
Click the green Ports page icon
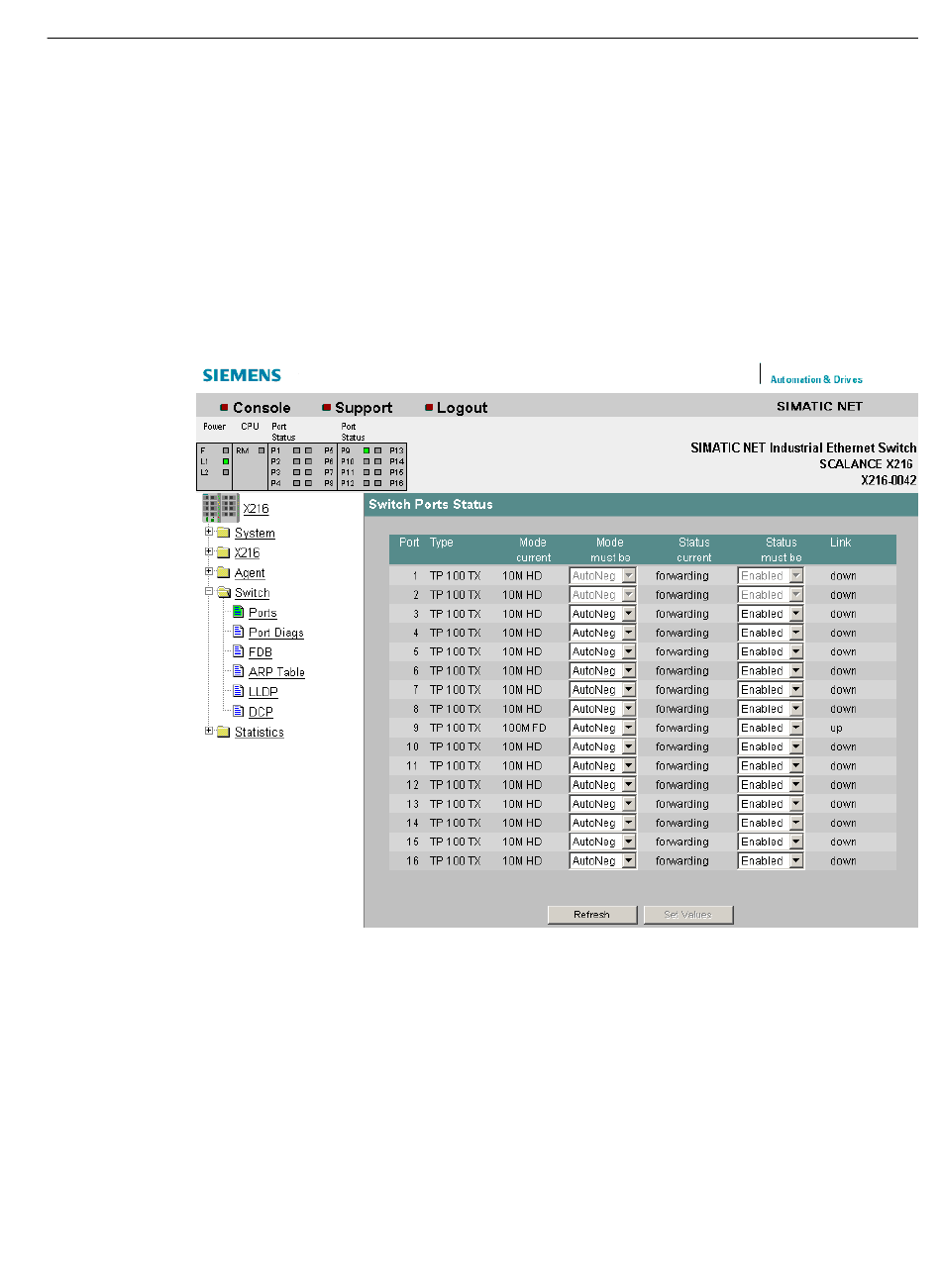238,612
